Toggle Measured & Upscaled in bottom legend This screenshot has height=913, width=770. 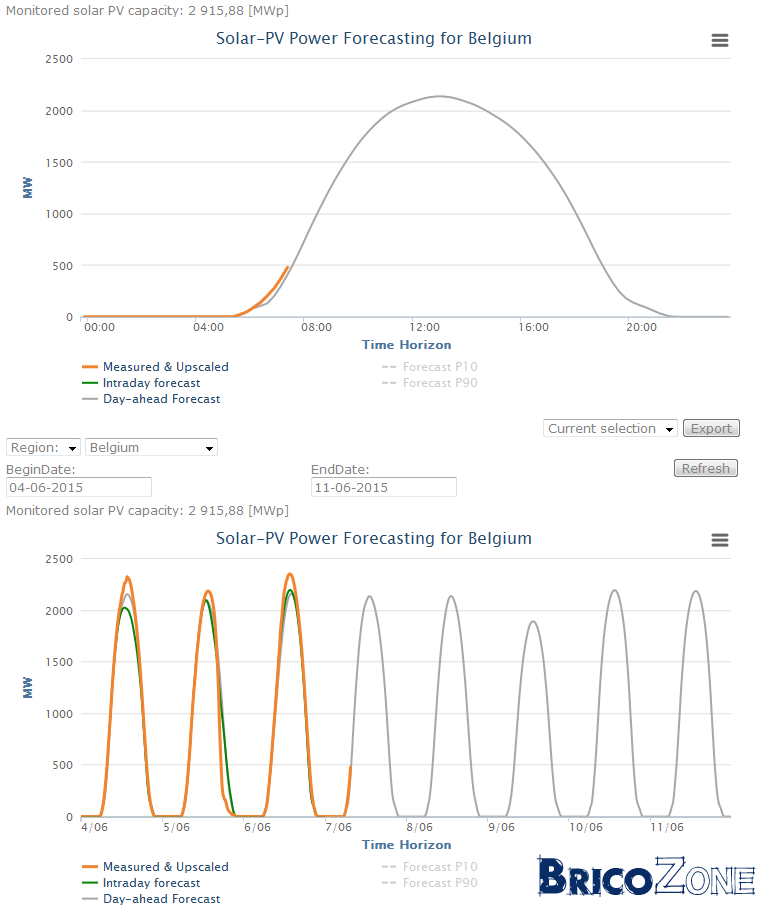(x=156, y=867)
